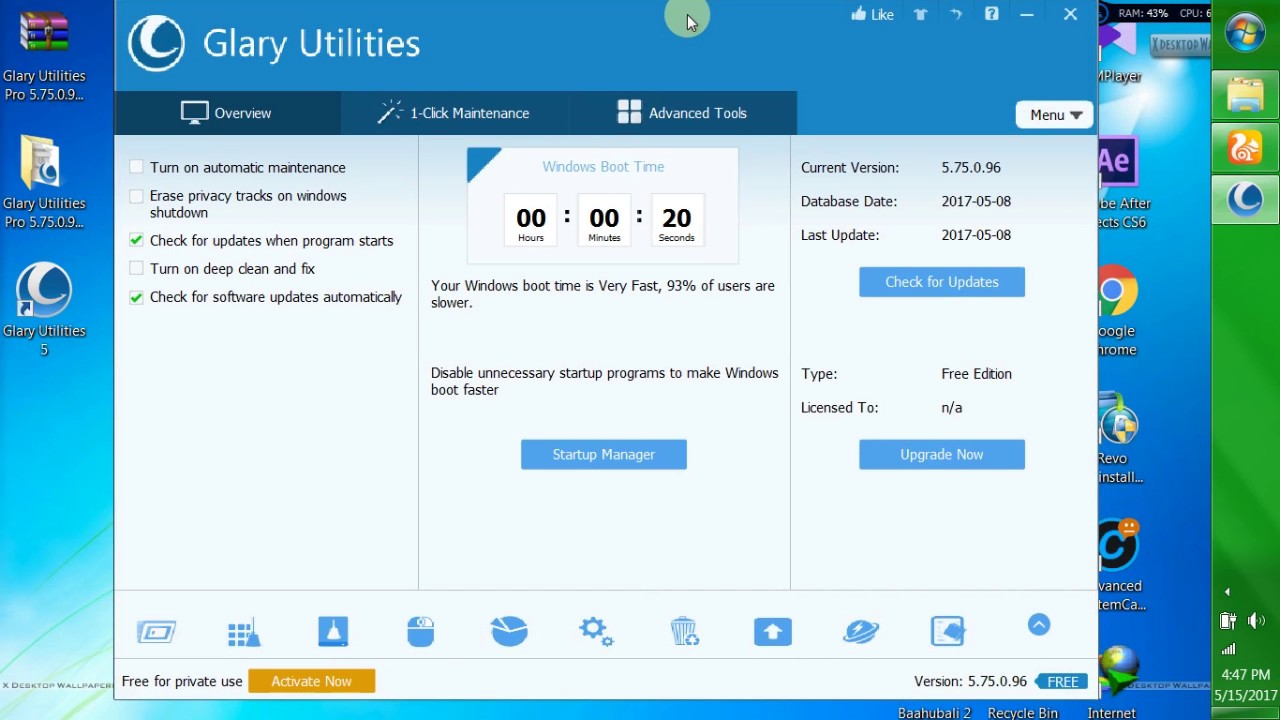Open the Startup Manager toolbar icon
1280x720 pixels.
tap(156, 632)
